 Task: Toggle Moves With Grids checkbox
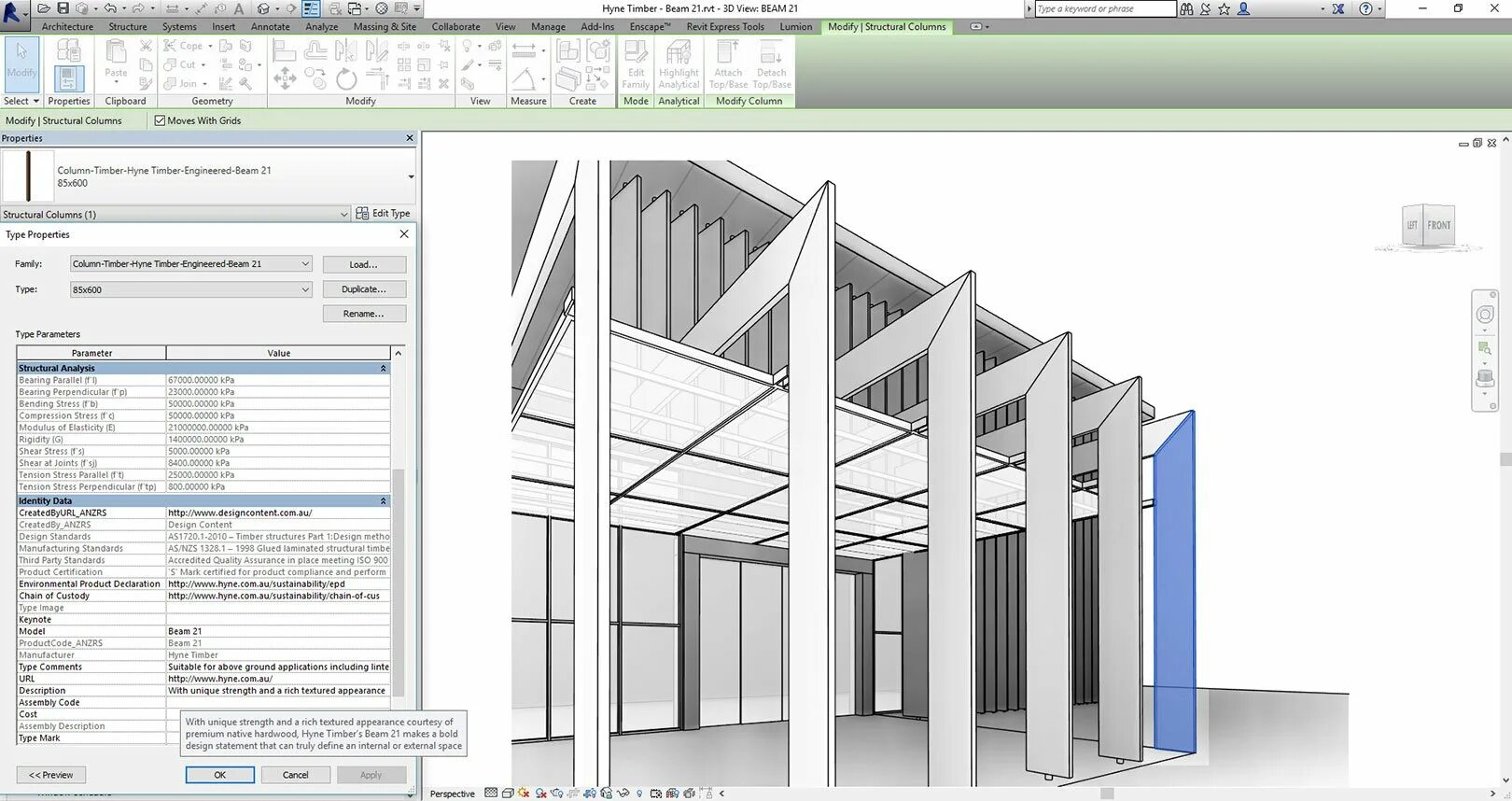click(x=160, y=120)
